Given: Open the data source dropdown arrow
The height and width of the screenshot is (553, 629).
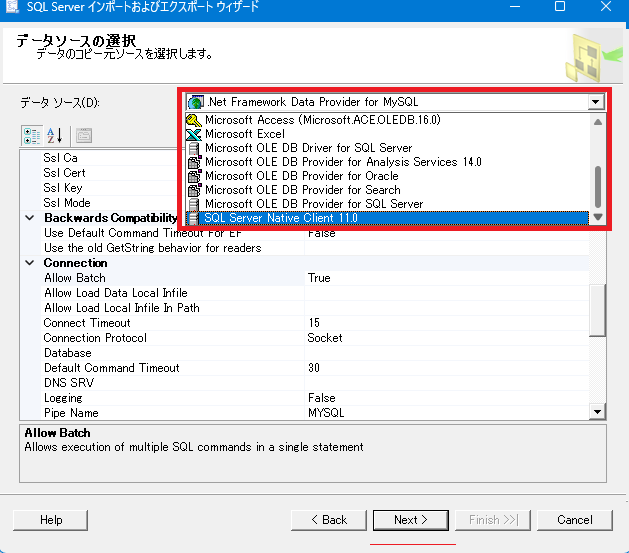Looking at the screenshot, I should click(x=596, y=102).
